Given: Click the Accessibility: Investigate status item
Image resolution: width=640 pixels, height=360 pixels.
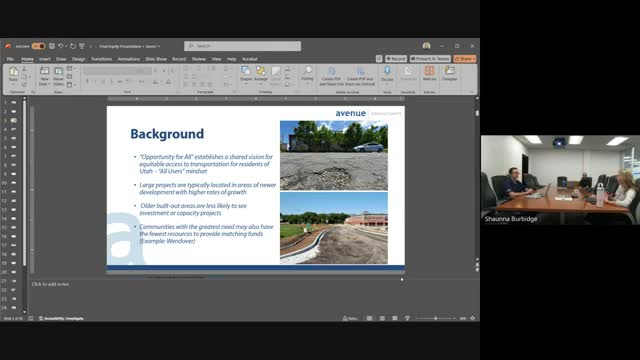Looking at the screenshot, I should point(61,318).
